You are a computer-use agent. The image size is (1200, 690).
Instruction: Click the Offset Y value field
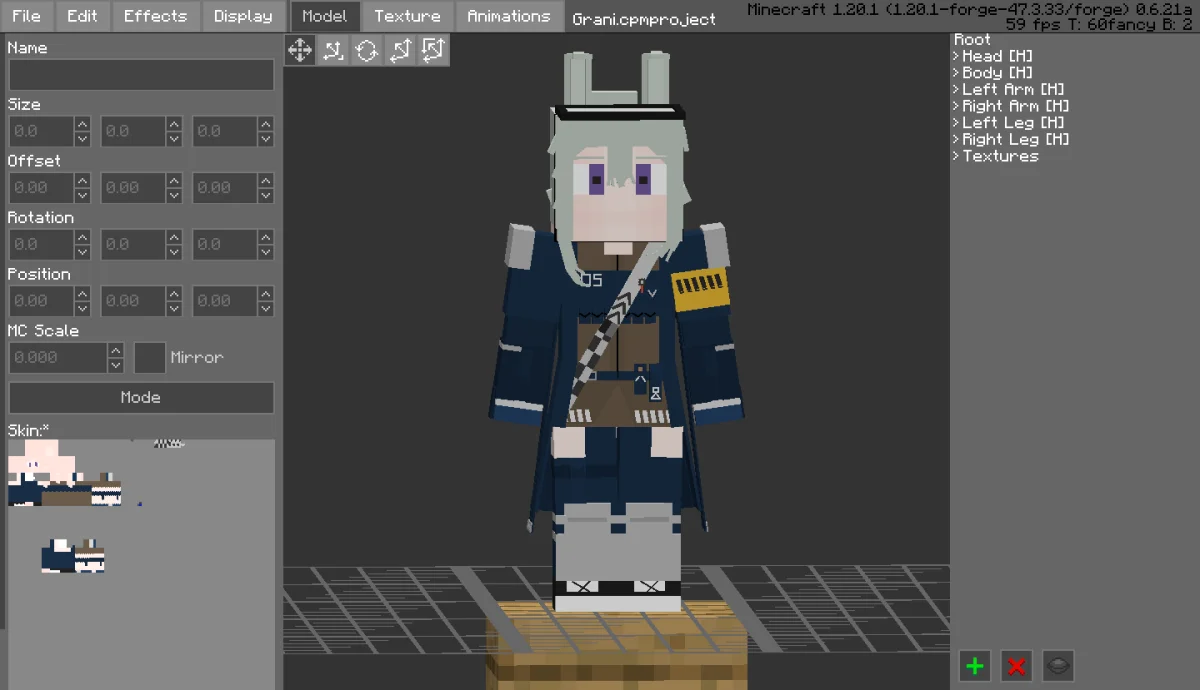click(133, 187)
